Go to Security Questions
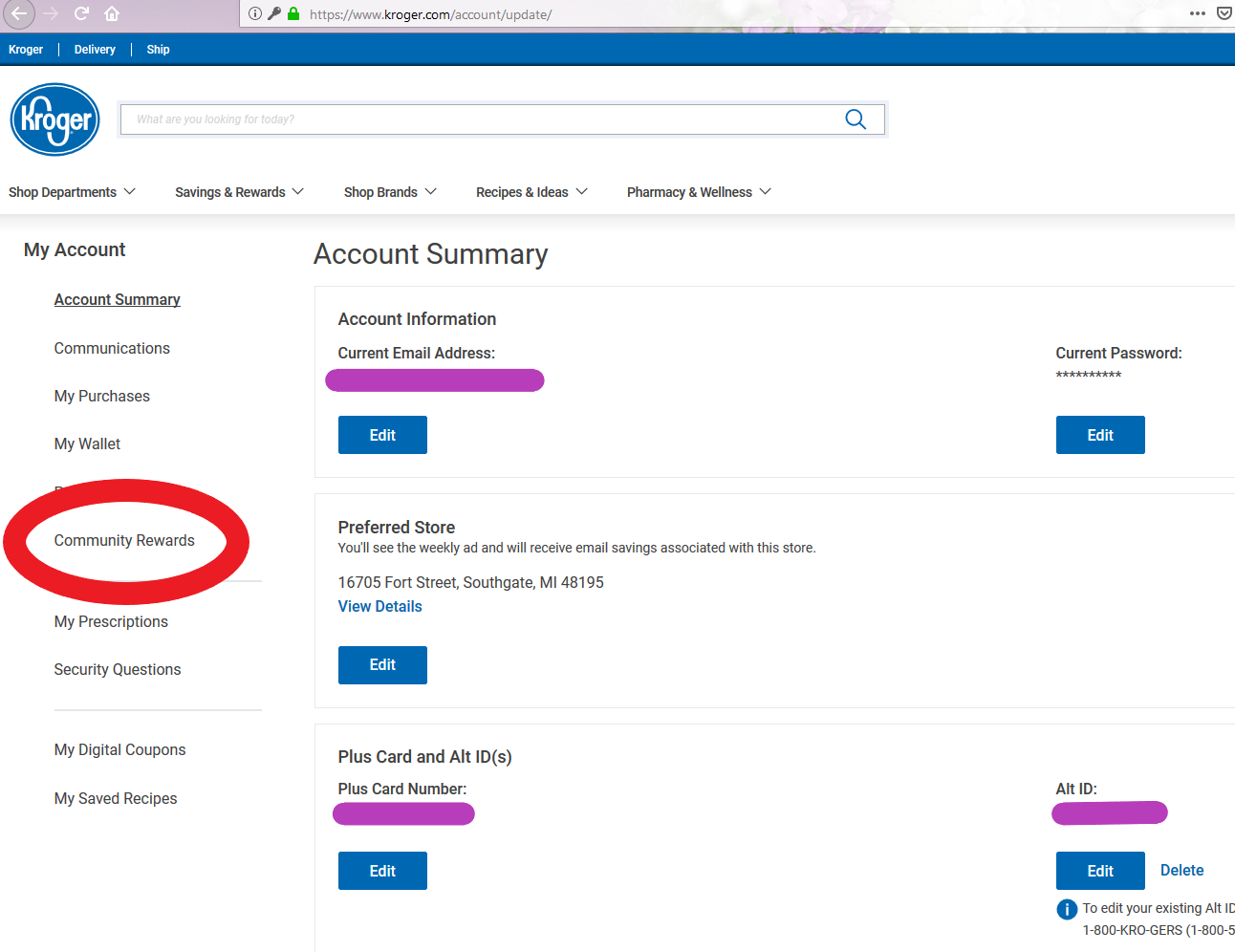The height and width of the screenshot is (952, 1235). [x=118, y=670]
